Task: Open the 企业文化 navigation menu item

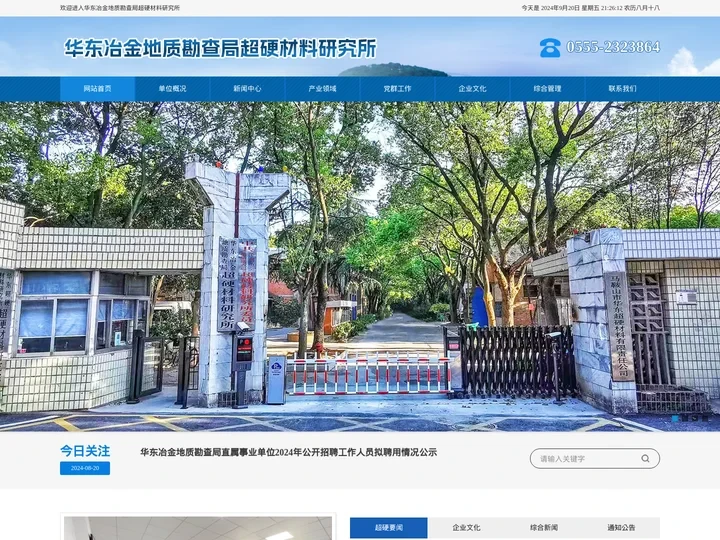Action: (472, 89)
